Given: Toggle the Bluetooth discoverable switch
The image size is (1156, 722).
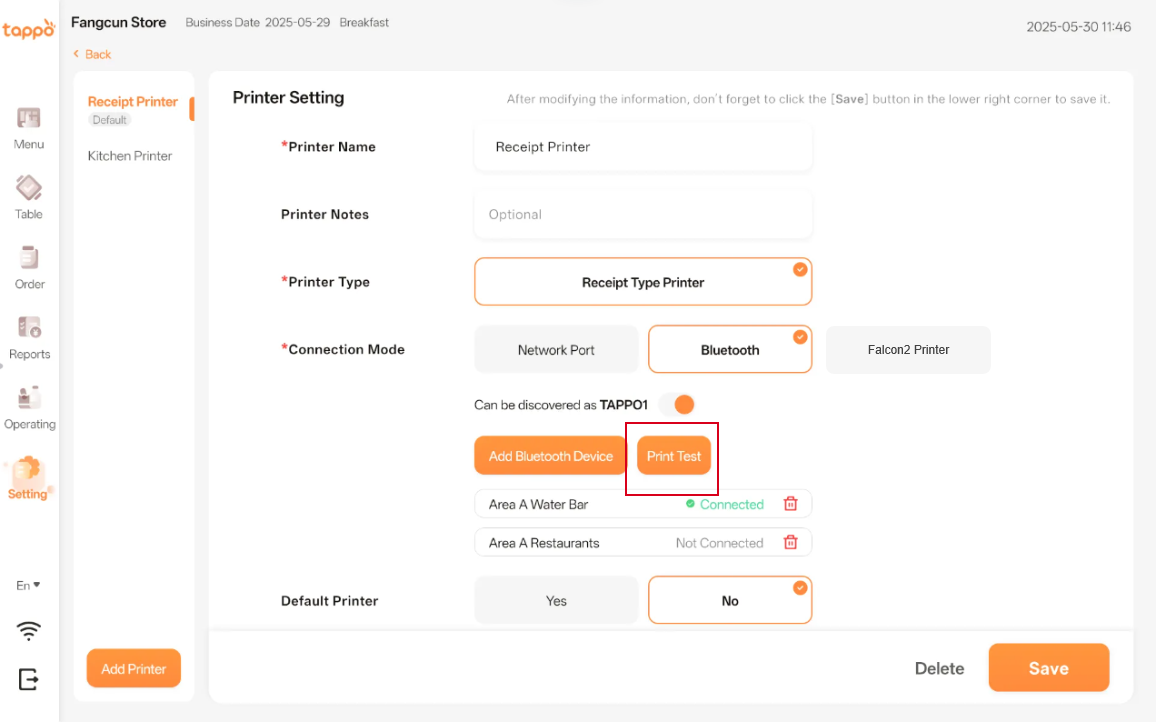Looking at the screenshot, I should click(677, 405).
